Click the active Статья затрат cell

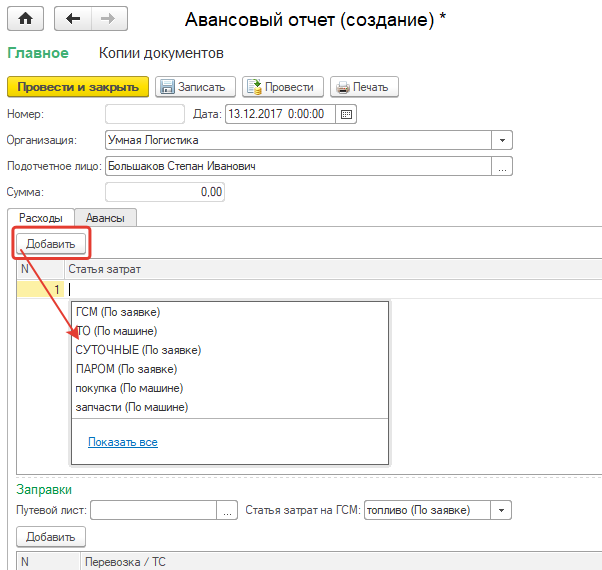point(333,289)
